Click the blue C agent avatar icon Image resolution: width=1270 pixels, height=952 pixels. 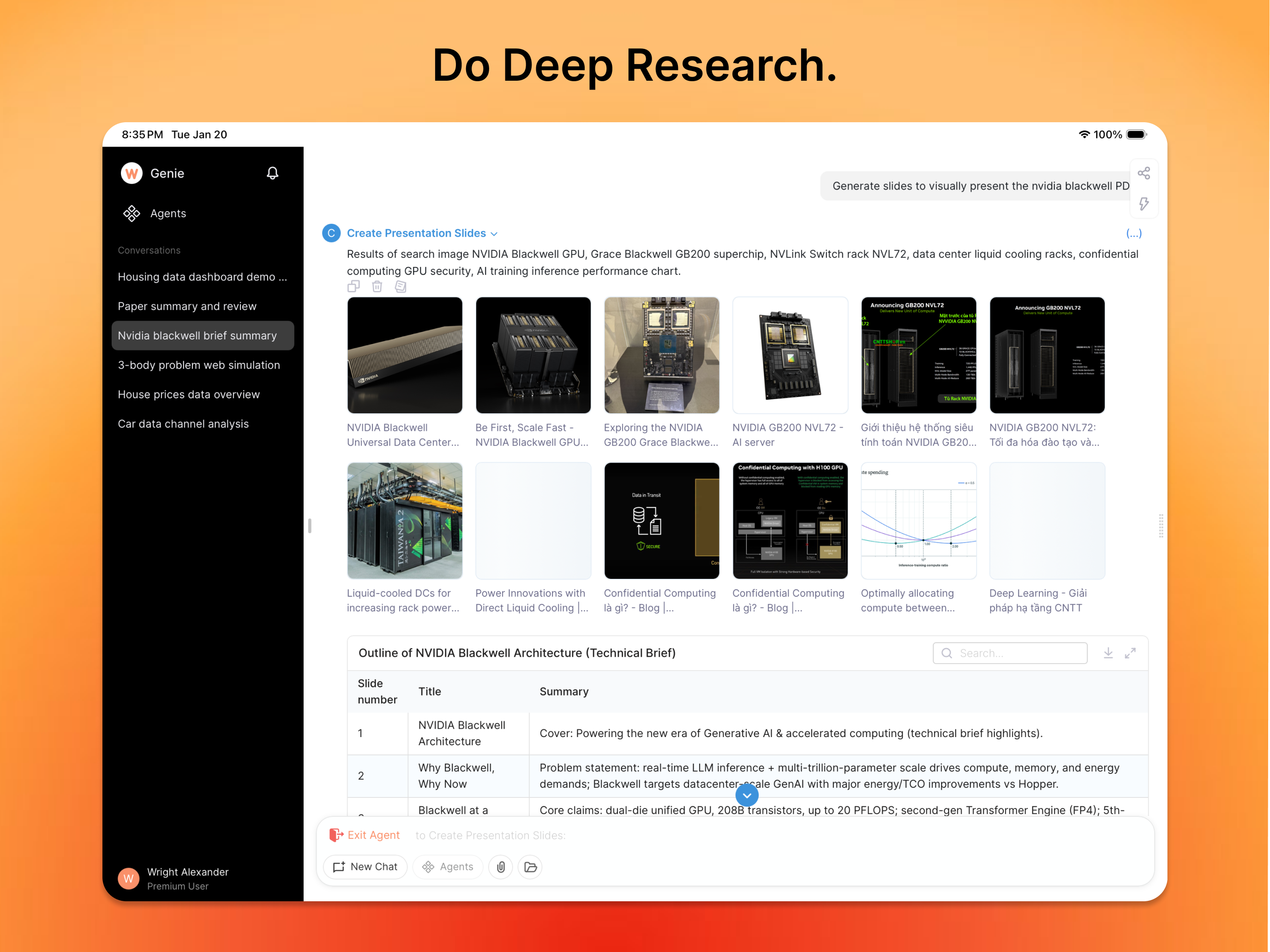[x=331, y=233]
